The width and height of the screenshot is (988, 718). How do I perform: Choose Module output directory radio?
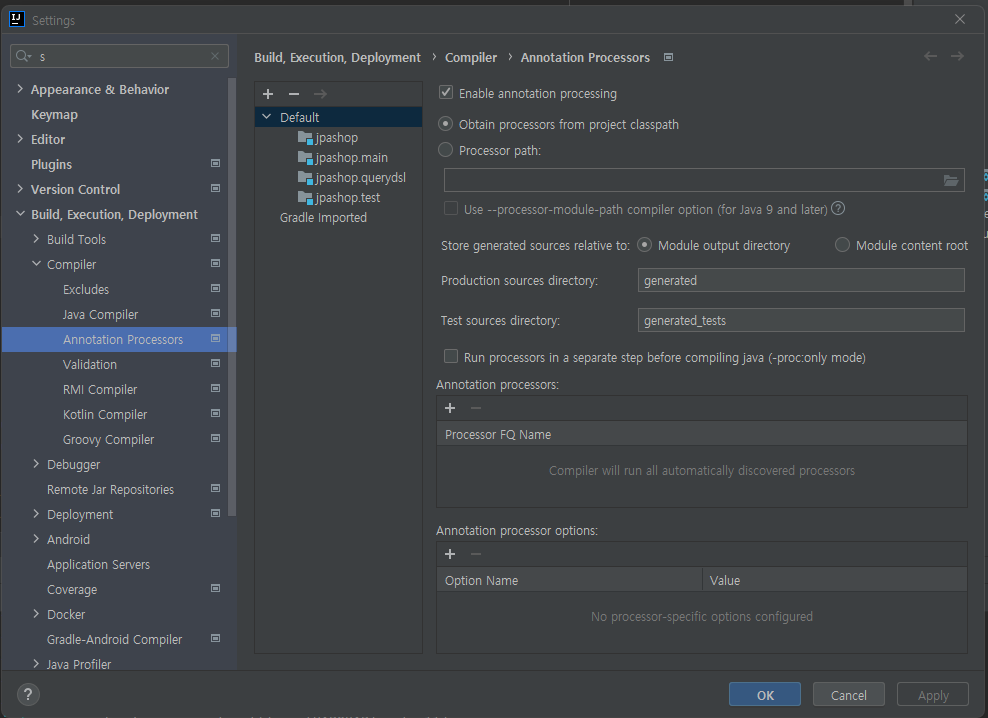tap(645, 245)
